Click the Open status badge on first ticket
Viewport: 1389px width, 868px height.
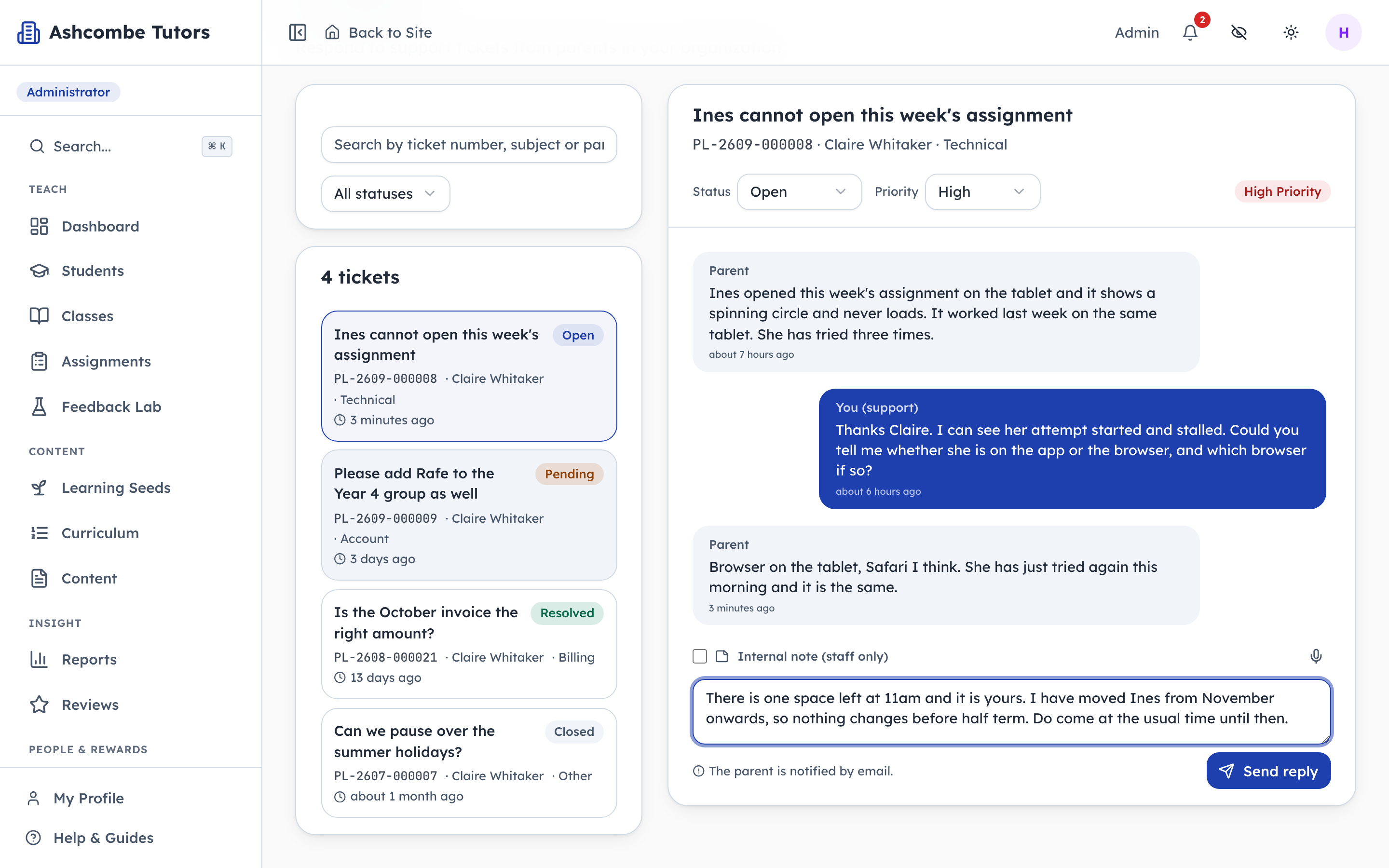coord(577,335)
